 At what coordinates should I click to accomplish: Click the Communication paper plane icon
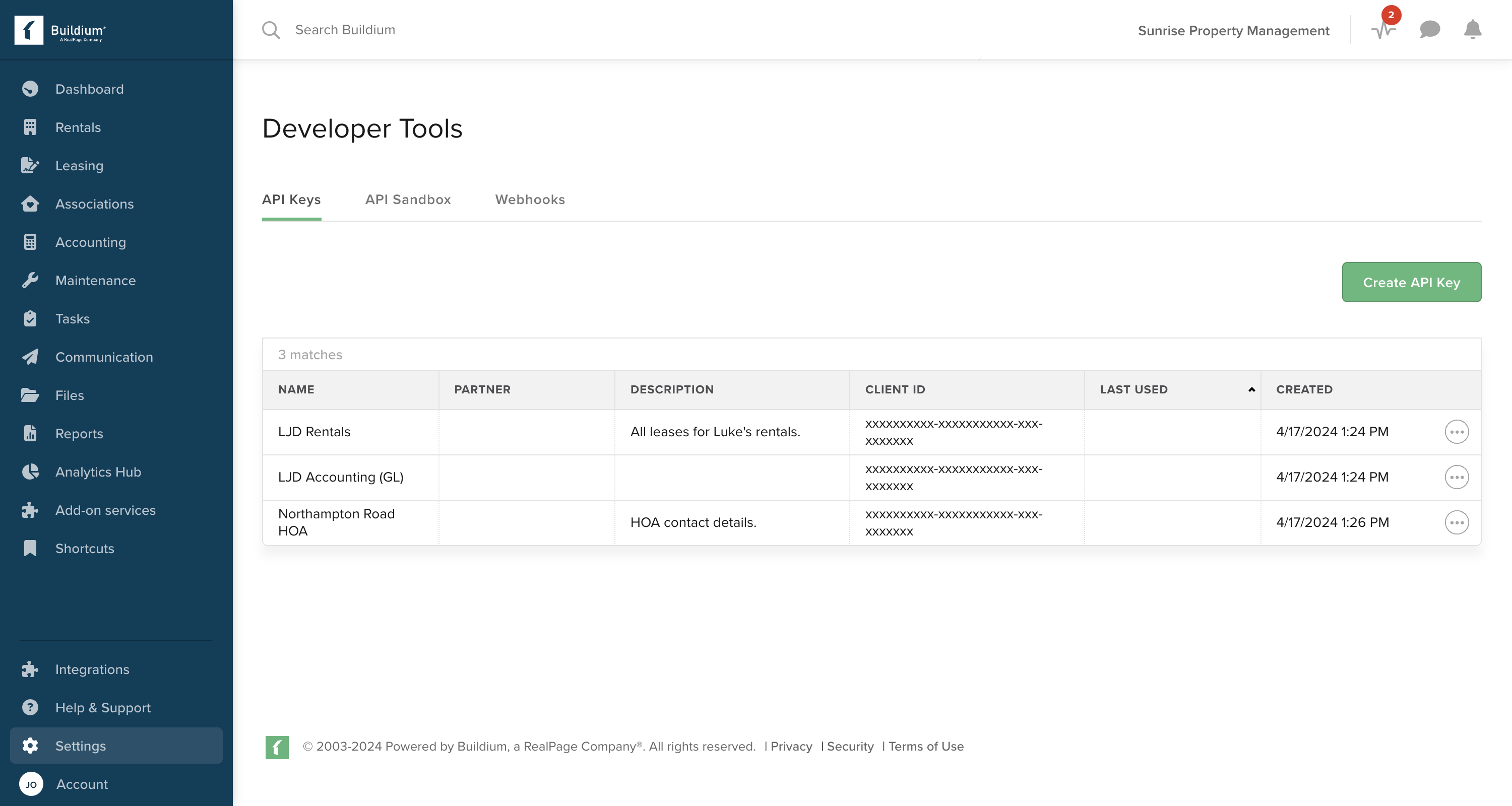pos(30,357)
